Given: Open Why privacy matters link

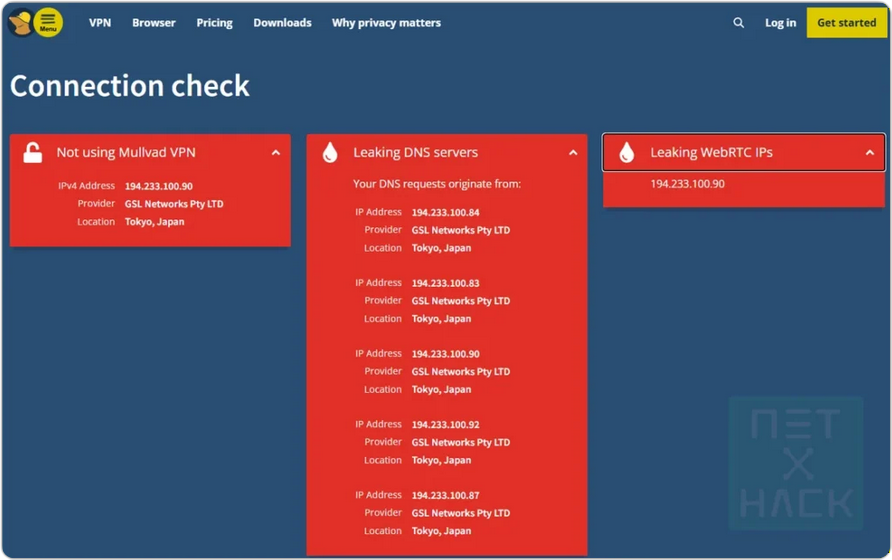Looking at the screenshot, I should click(386, 23).
